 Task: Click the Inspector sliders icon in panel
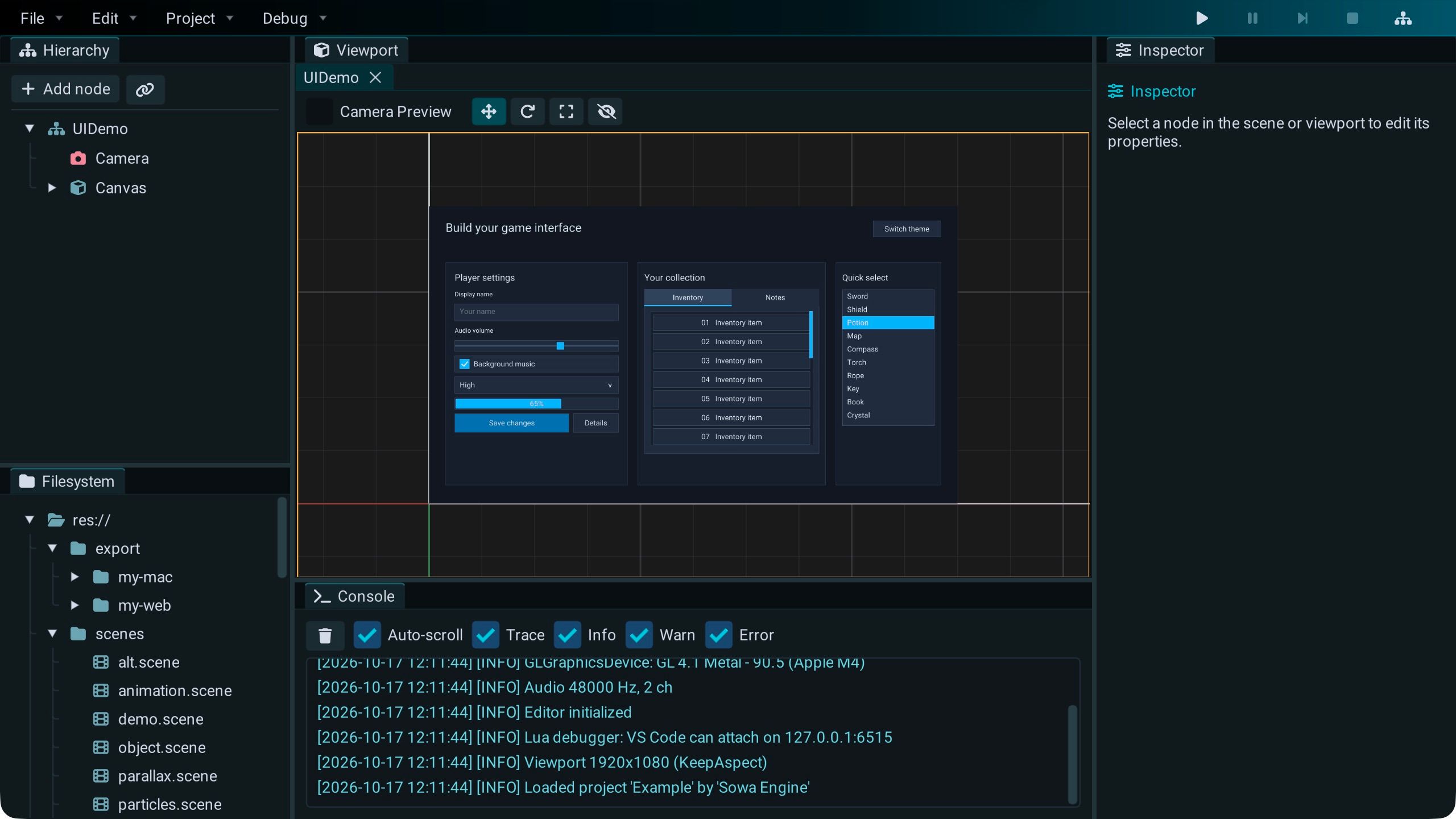(1115, 91)
